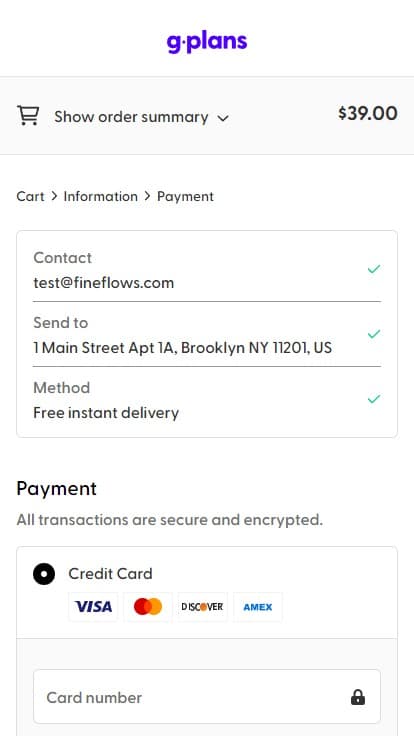Open the Information breadcrumb step
414x736 pixels.
click(101, 196)
